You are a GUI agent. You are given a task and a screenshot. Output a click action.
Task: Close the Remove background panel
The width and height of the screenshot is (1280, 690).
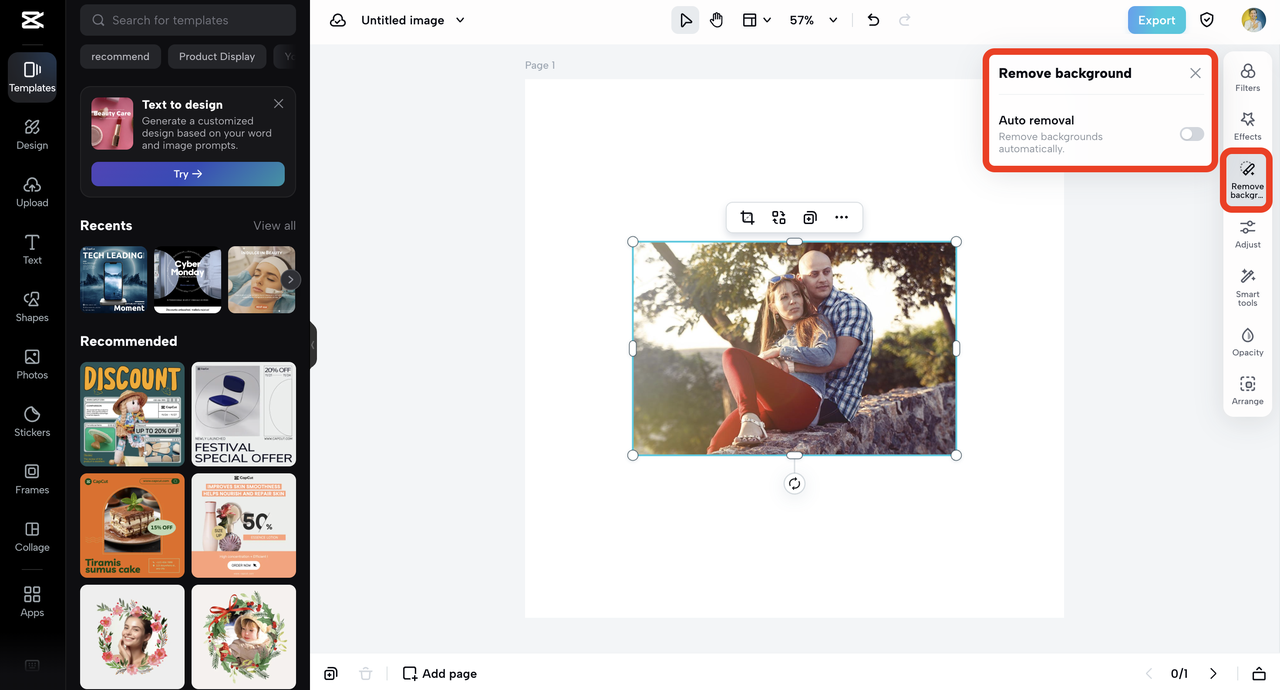(1195, 73)
